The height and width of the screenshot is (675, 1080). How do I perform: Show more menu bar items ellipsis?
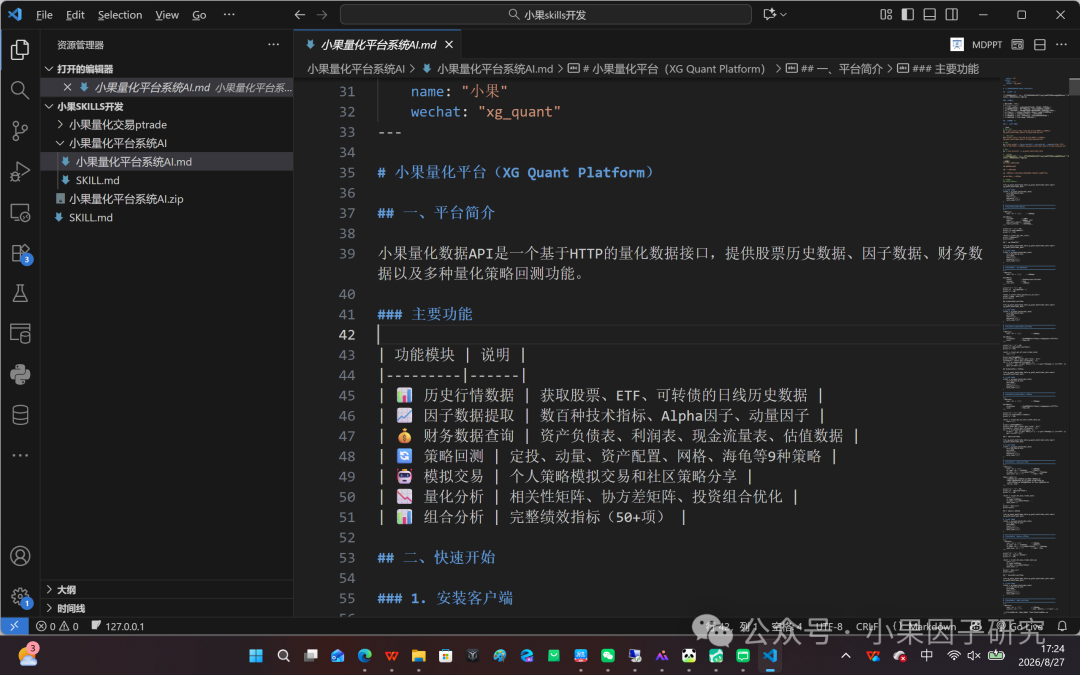pyautogui.click(x=229, y=14)
